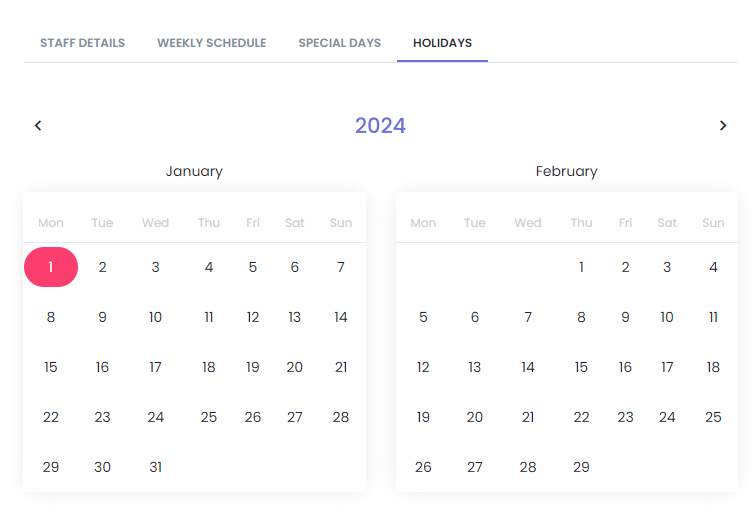Choose January 24 on the calendar
The width and height of the screenshot is (754, 532).
point(155,417)
